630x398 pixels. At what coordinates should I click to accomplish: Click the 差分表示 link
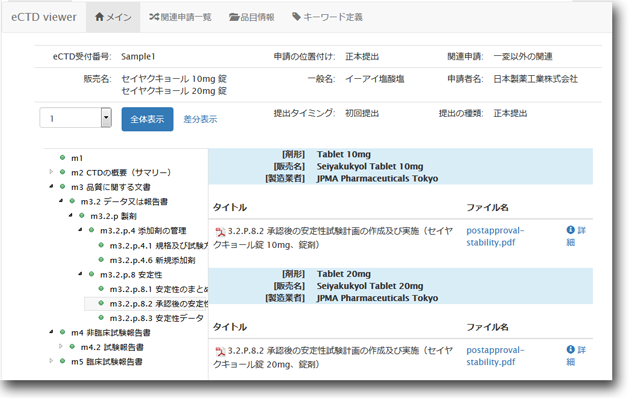pyautogui.click(x=200, y=119)
